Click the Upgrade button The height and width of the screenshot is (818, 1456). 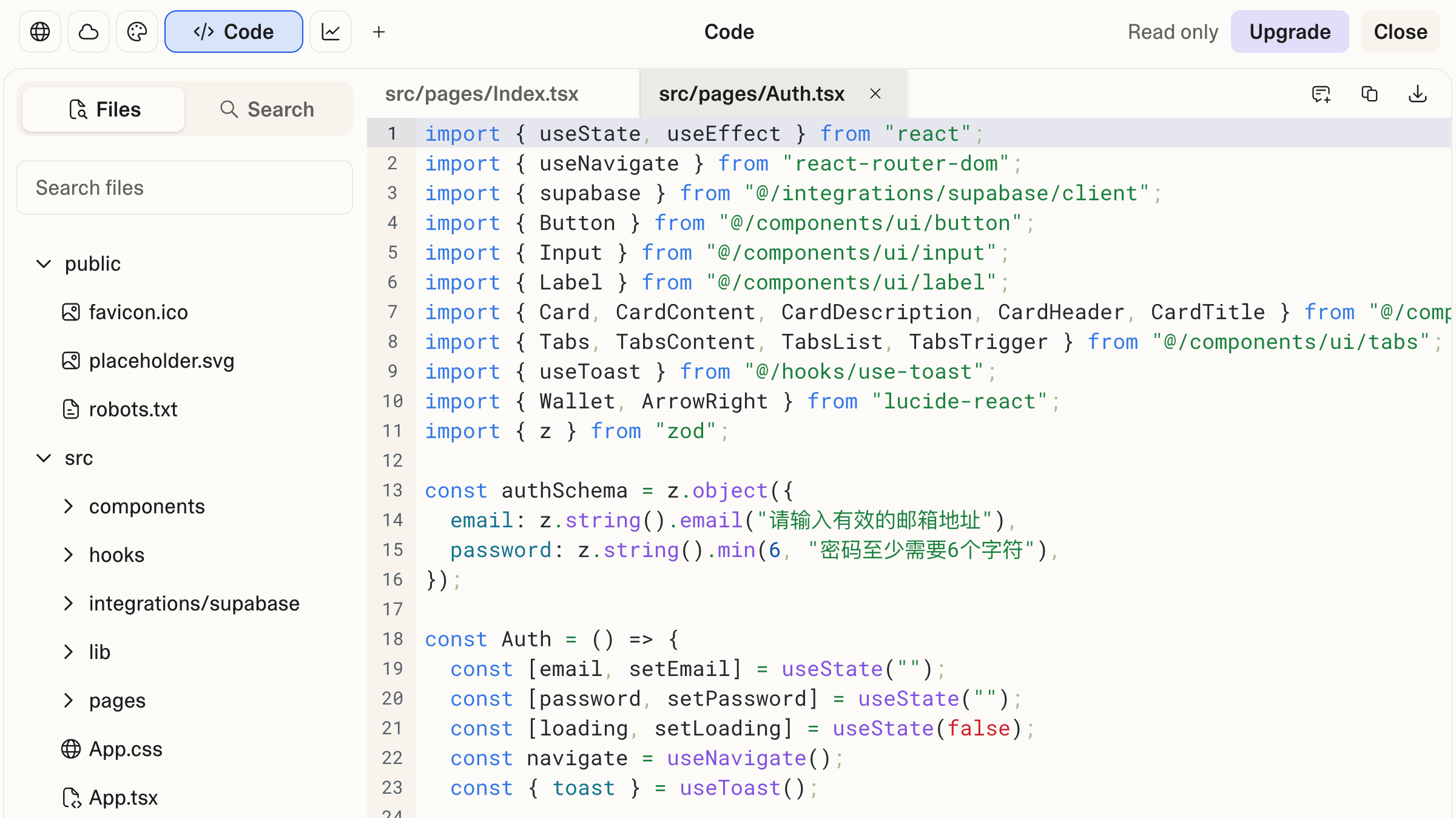pyautogui.click(x=1290, y=32)
